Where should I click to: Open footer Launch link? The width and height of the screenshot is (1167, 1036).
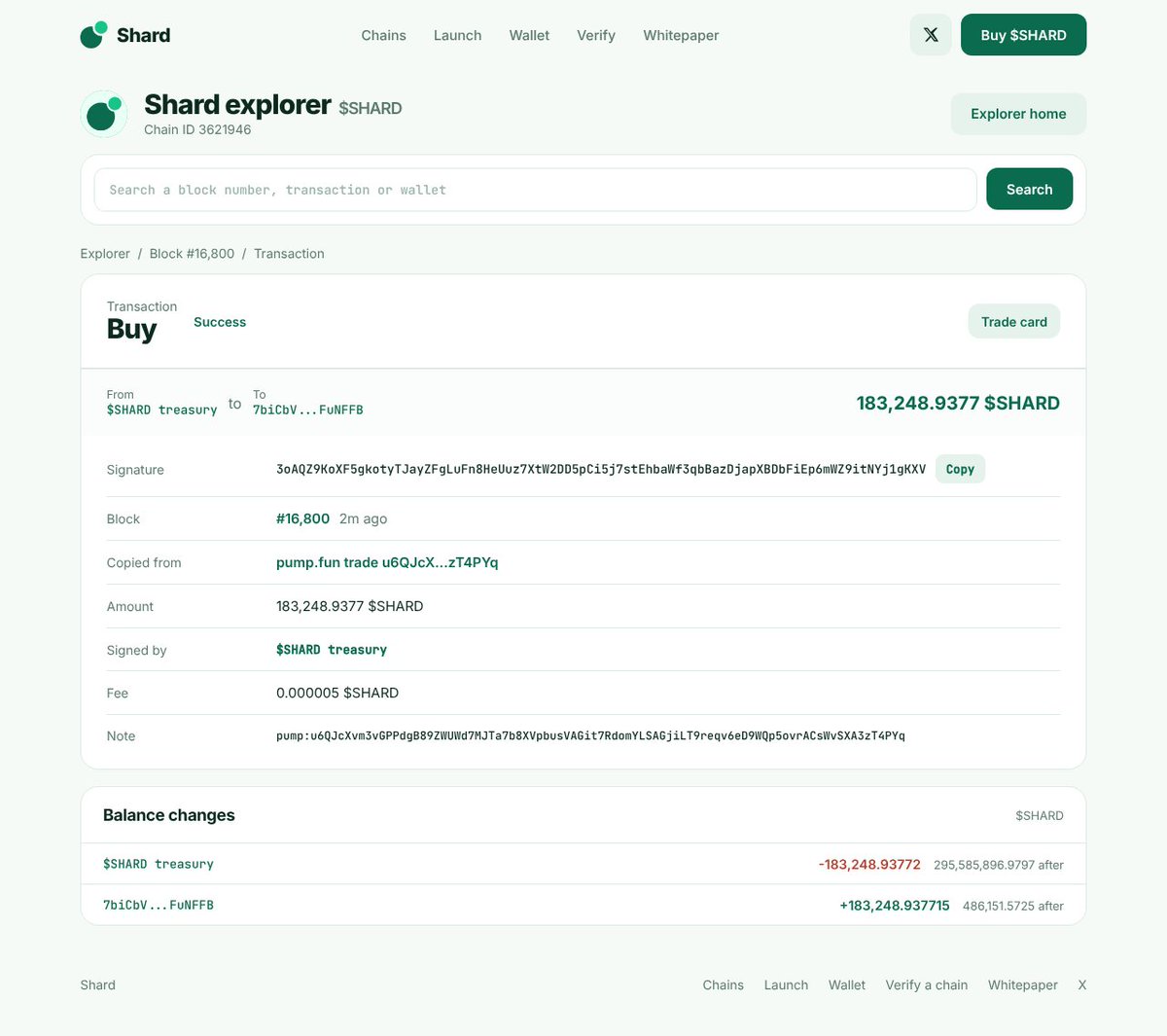[x=786, y=984]
